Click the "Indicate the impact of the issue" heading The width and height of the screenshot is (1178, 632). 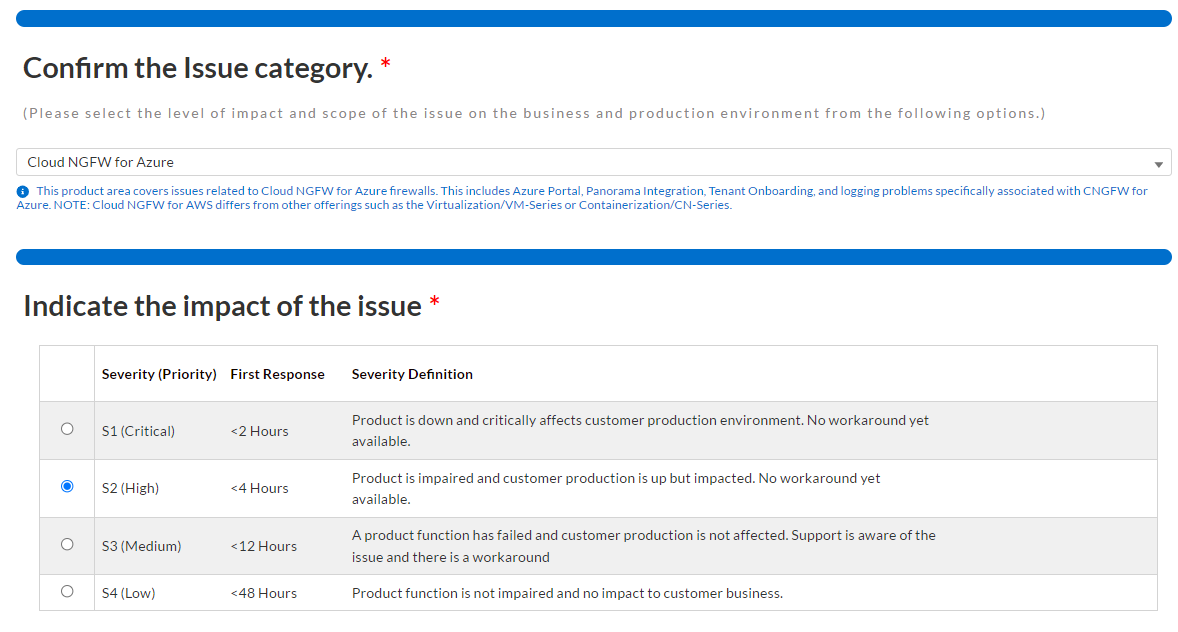[222, 306]
